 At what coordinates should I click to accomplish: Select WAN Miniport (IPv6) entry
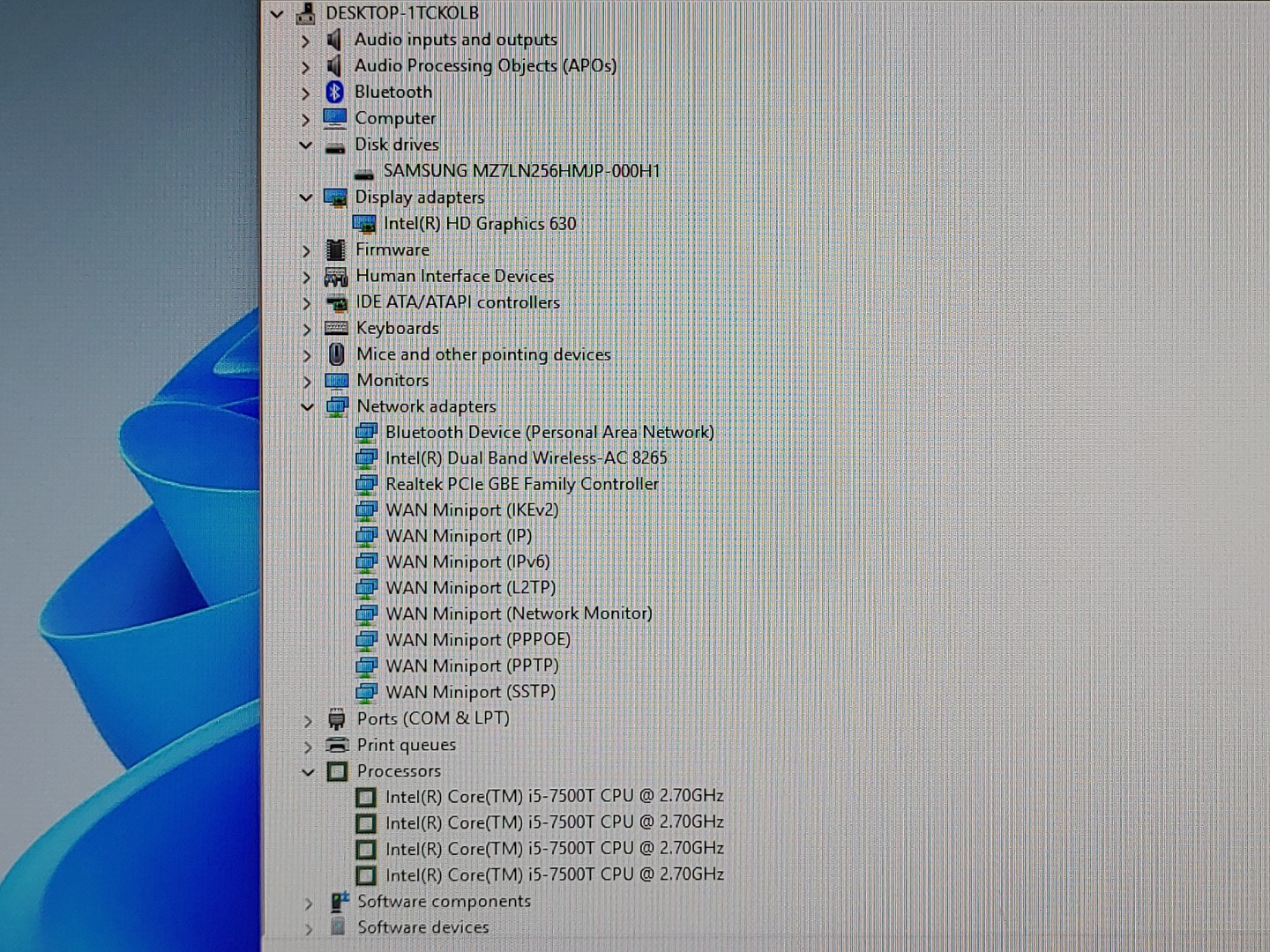[467, 562]
